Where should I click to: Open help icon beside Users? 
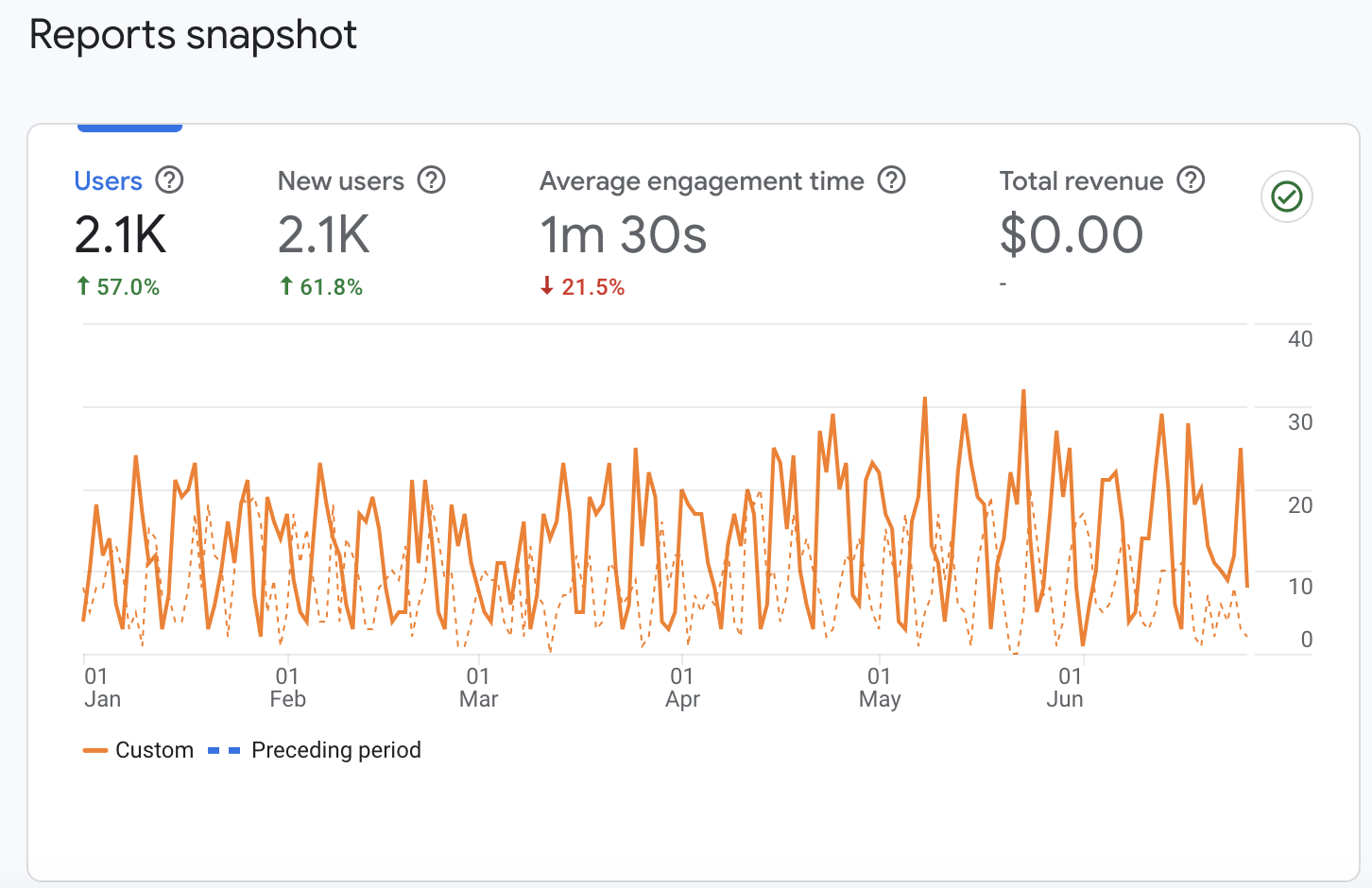point(169,179)
